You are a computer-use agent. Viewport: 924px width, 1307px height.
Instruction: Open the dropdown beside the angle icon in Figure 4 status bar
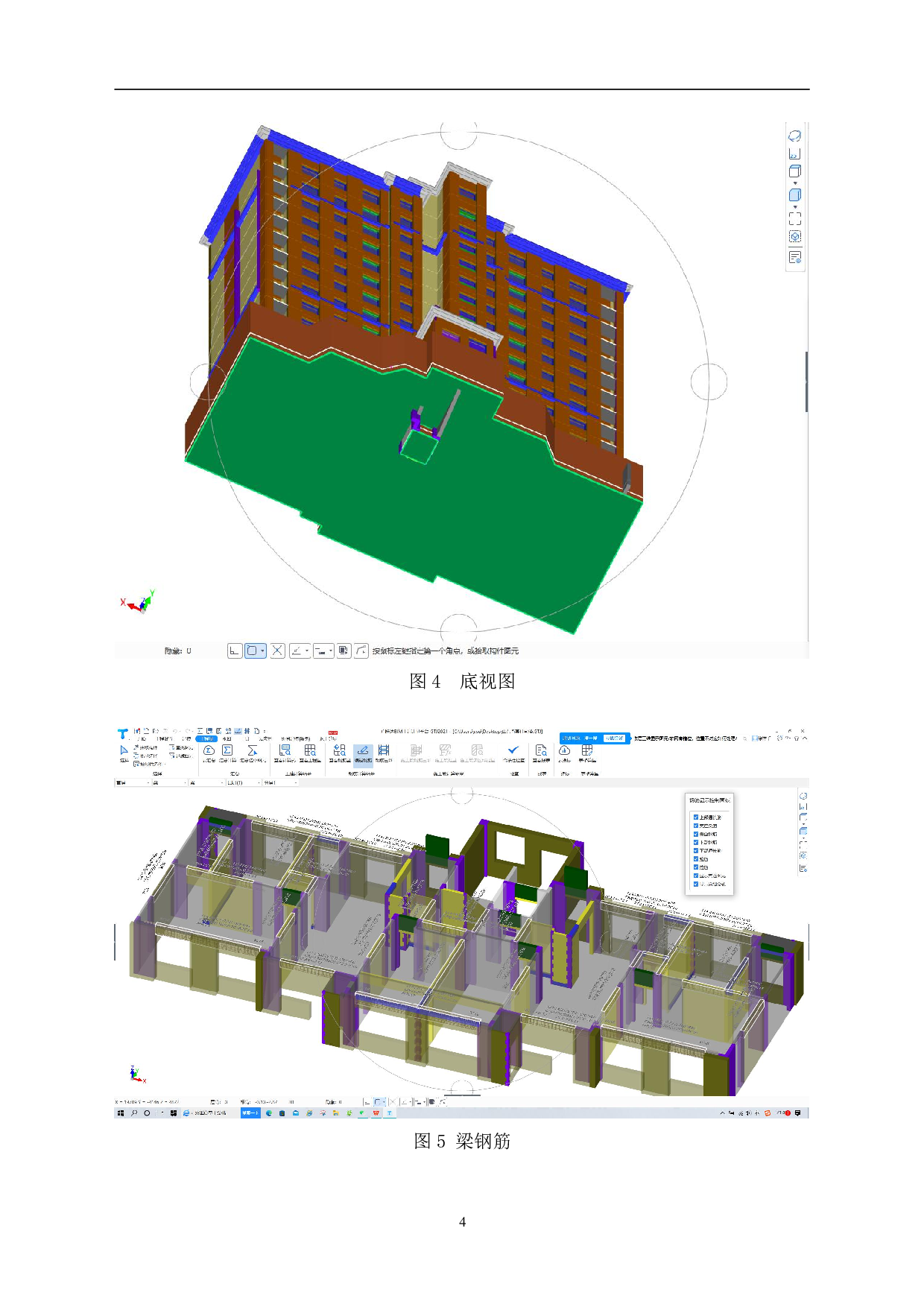[x=307, y=651]
